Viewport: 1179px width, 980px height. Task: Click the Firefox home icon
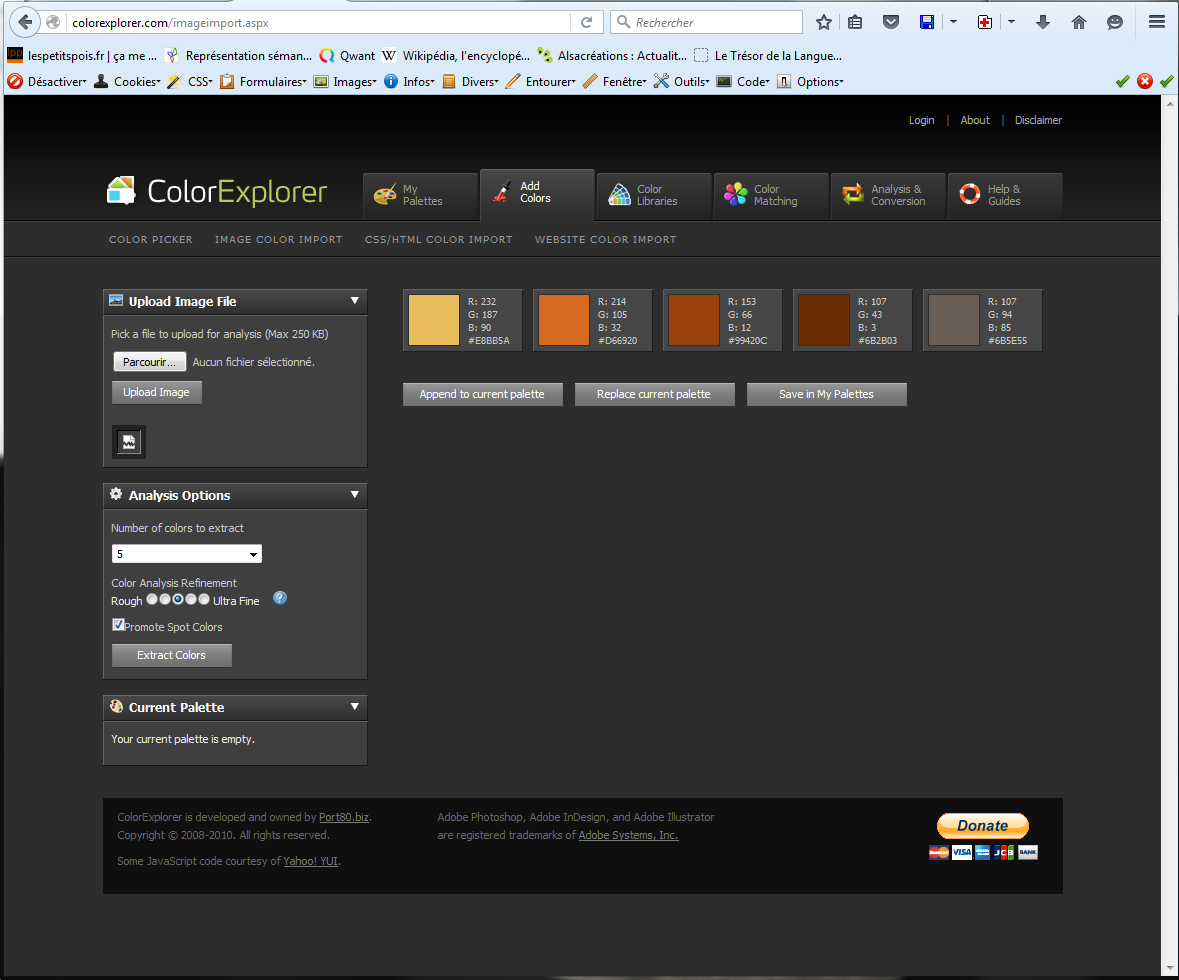(x=1079, y=22)
